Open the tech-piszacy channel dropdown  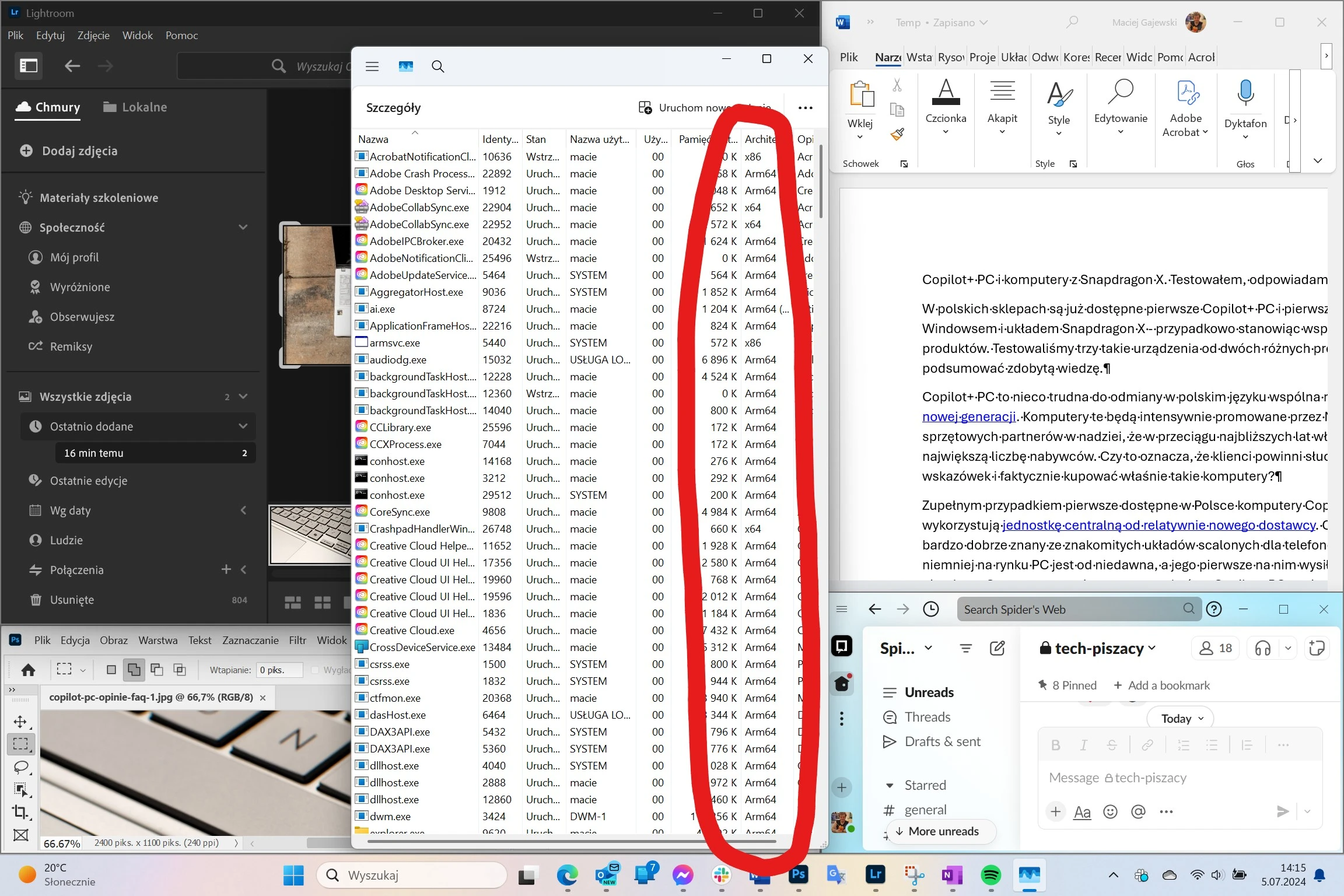1151,648
